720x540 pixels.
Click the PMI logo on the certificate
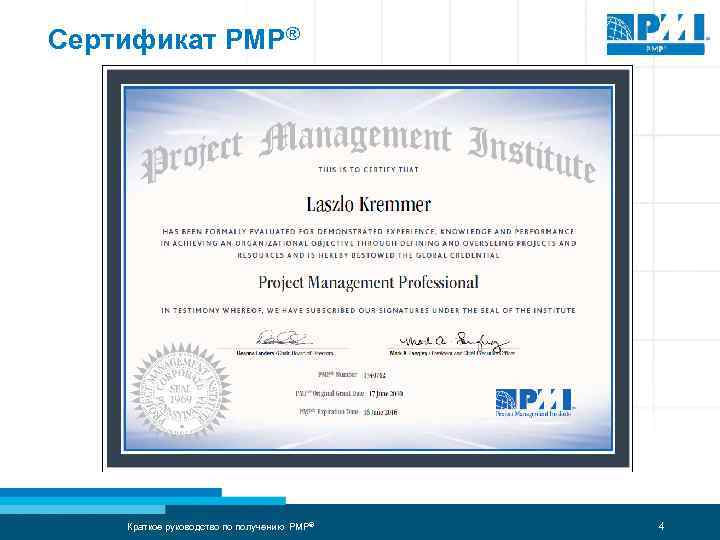coord(534,403)
